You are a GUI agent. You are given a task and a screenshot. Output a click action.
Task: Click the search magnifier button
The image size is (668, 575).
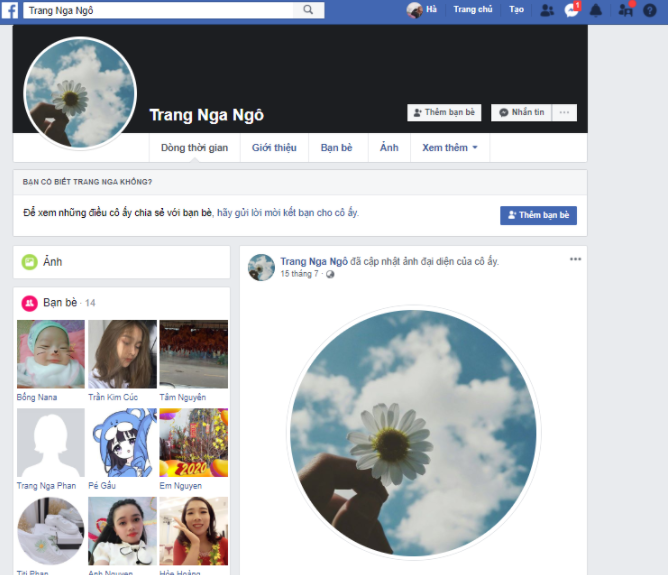(308, 10)
